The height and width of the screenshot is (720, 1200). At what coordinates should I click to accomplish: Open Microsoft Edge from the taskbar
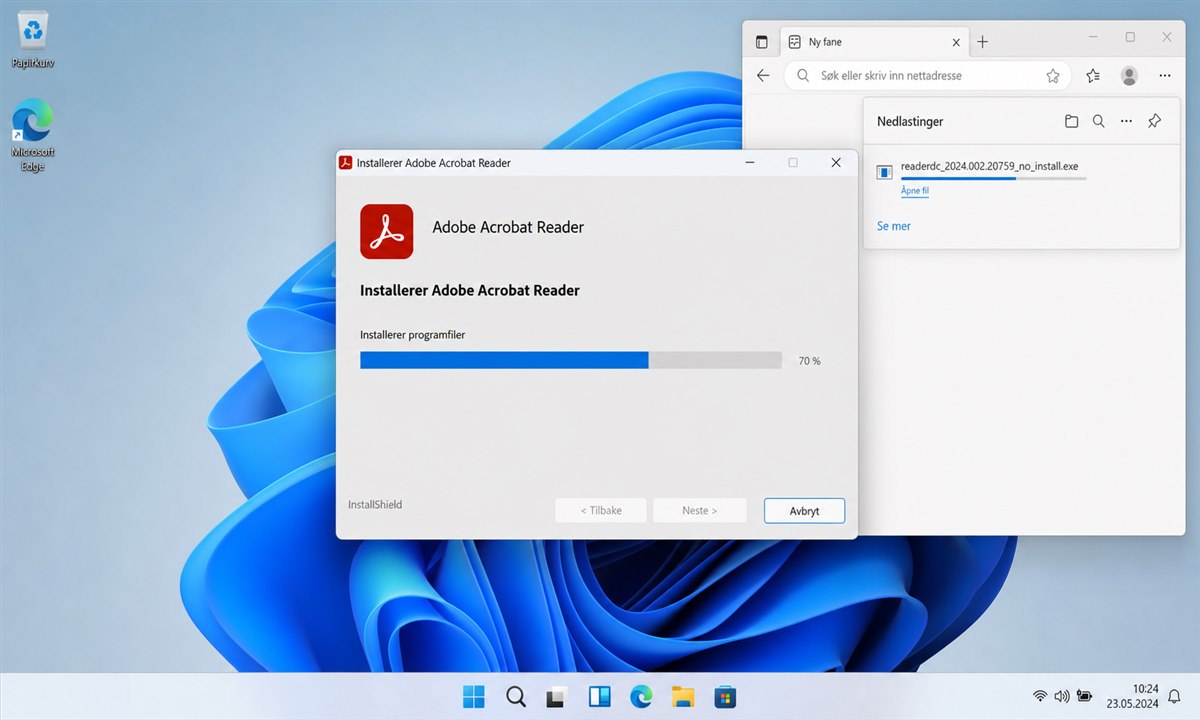click(x=641, y=696)
